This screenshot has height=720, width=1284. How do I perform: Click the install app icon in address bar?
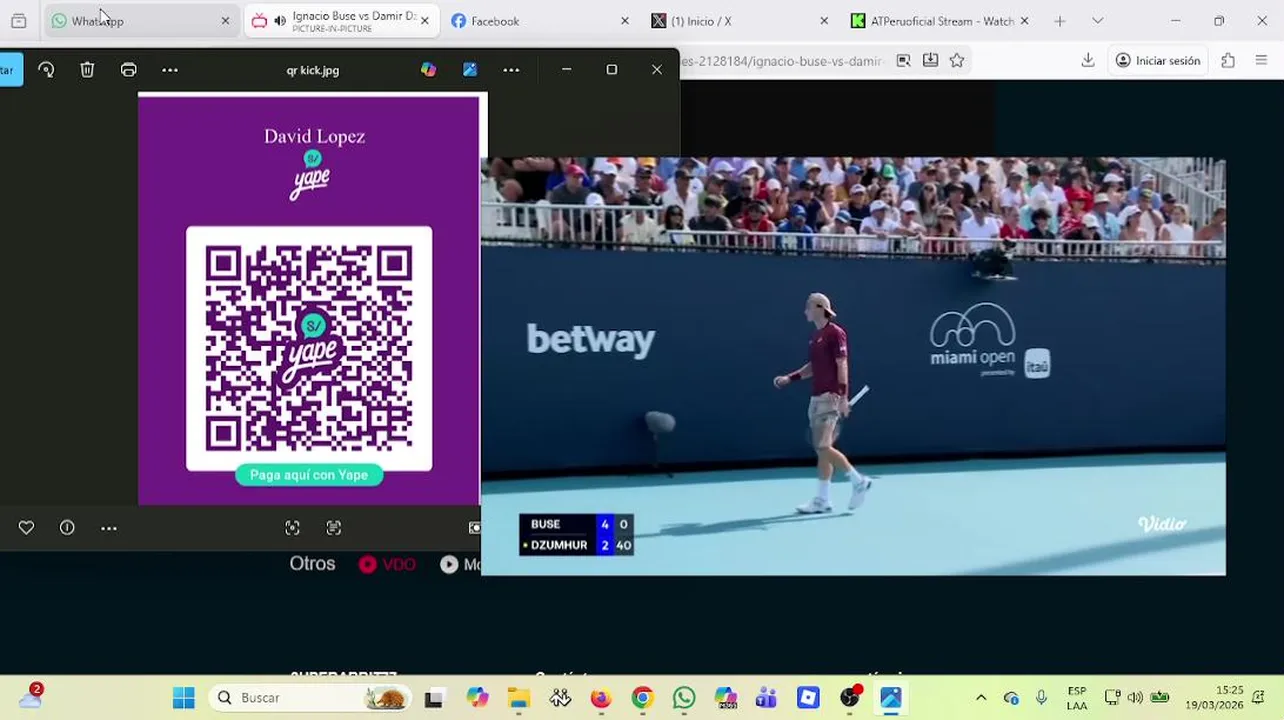930,61
